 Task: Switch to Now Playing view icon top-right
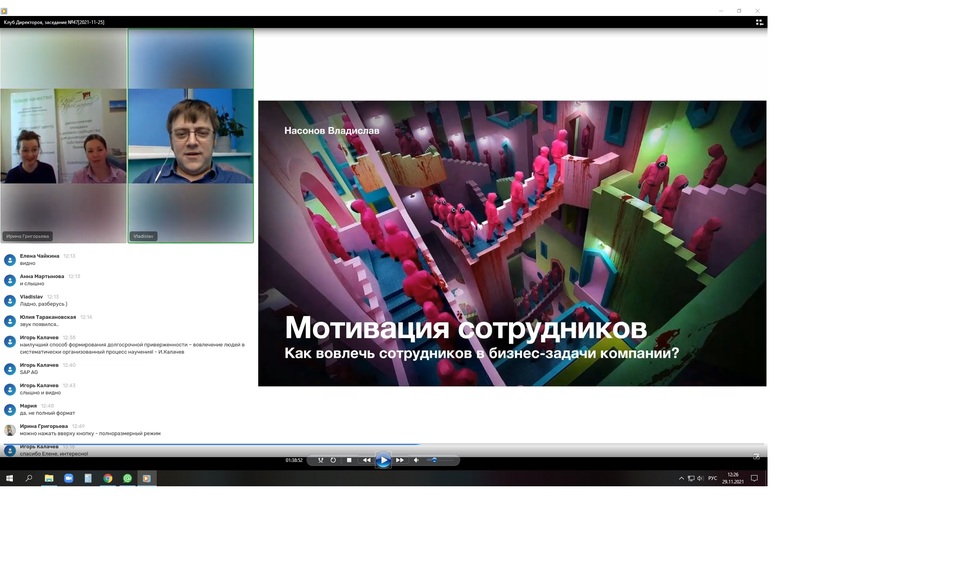[759, 22]
